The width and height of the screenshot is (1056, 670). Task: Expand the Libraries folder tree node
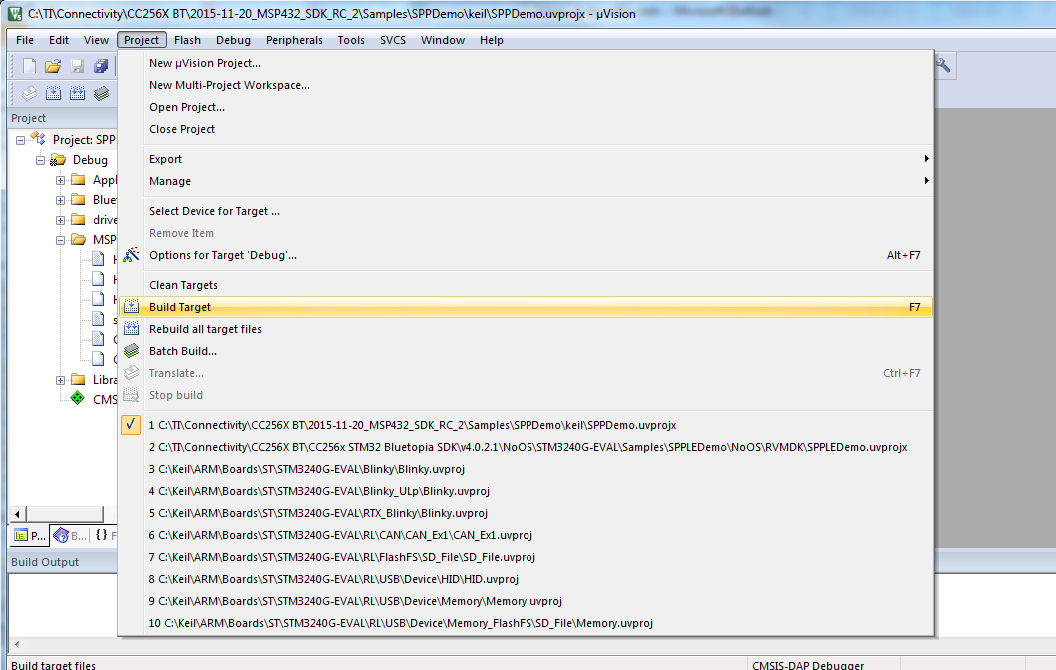(61, 380)
